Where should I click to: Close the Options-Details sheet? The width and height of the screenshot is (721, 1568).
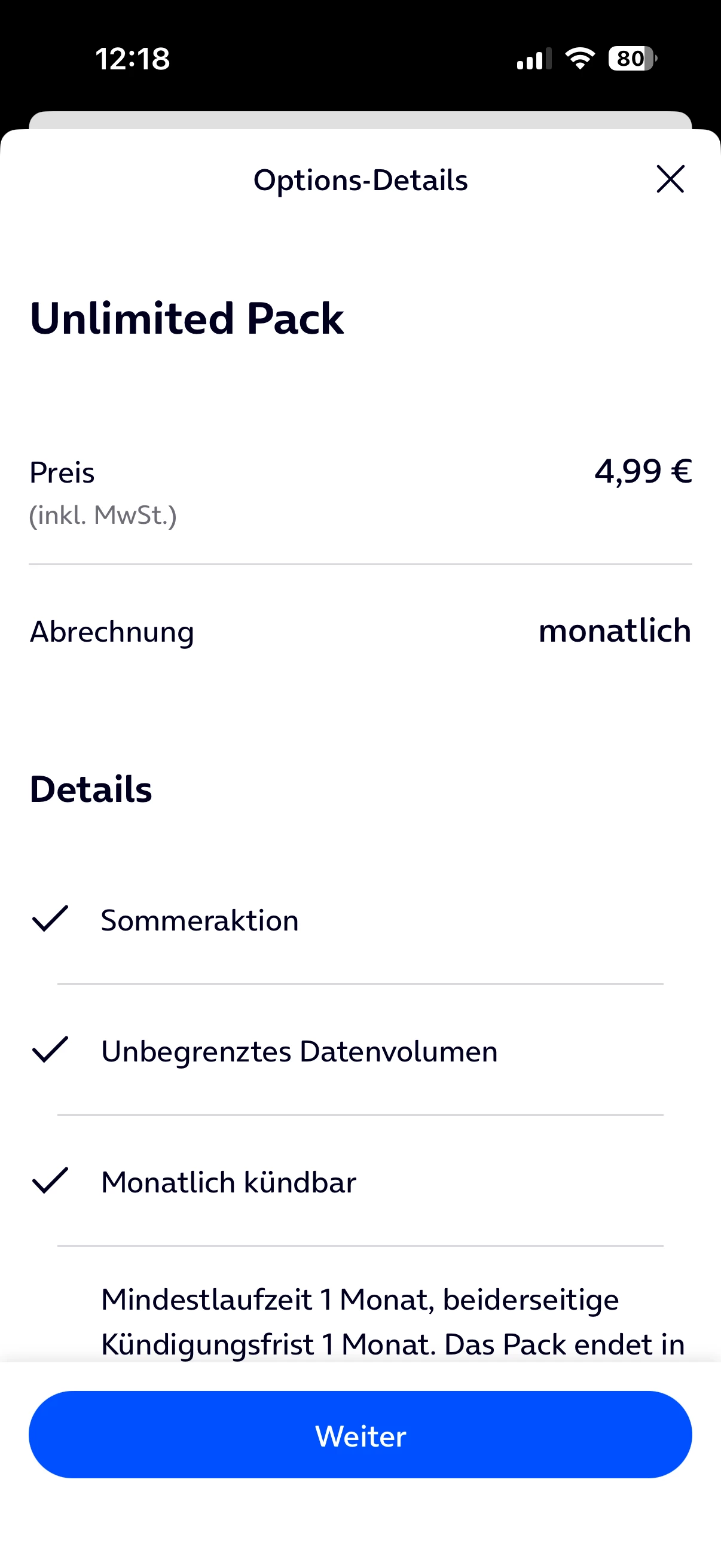click(x=670, y=179)
